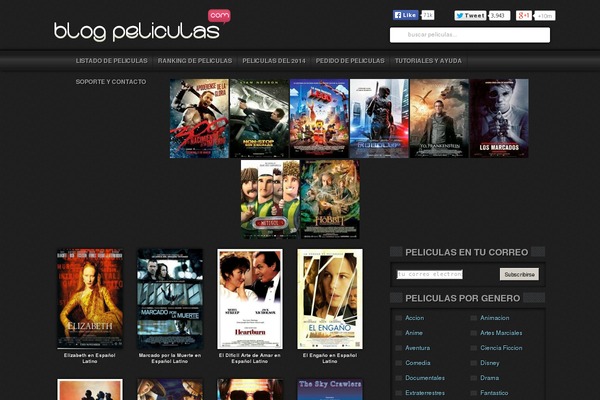The width and height of the screenshot is (600, 400).
Task: Click Elizabeth en Español Latino link
Action: (90, 358)
